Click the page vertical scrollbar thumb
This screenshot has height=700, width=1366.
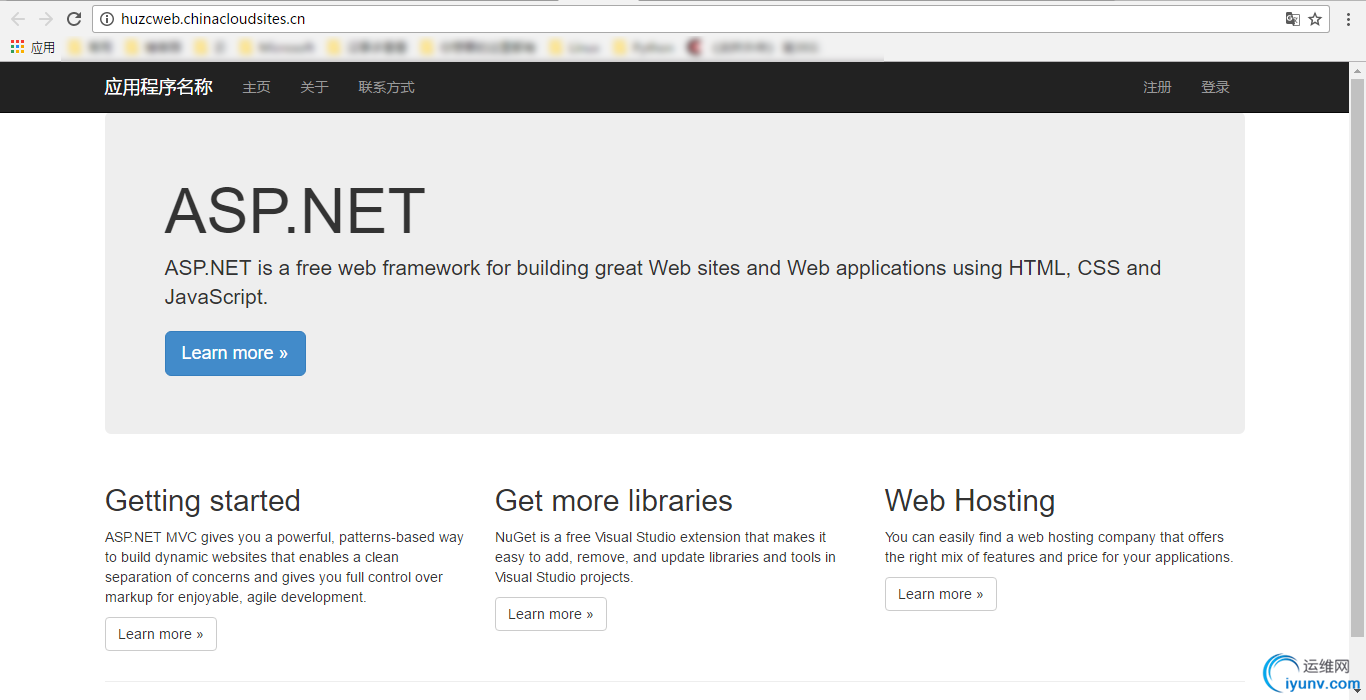pos(1357,357)
